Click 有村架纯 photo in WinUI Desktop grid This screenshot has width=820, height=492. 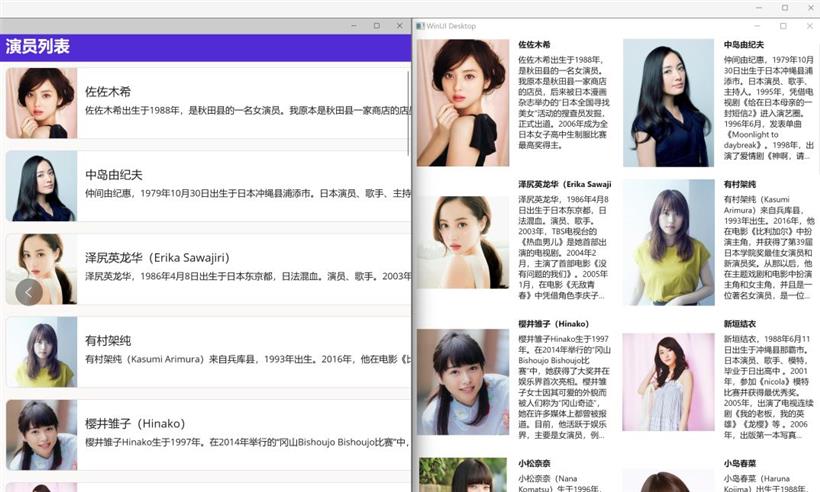(x=668, y=243)
